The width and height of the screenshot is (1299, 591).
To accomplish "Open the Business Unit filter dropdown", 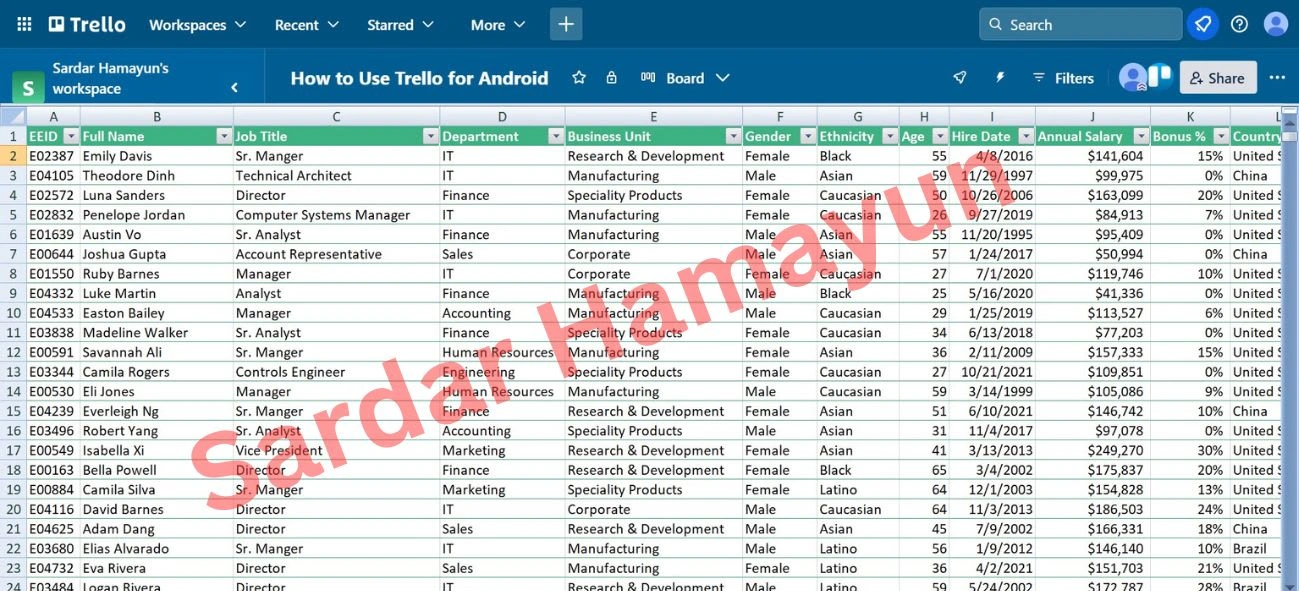I will 733,136.
